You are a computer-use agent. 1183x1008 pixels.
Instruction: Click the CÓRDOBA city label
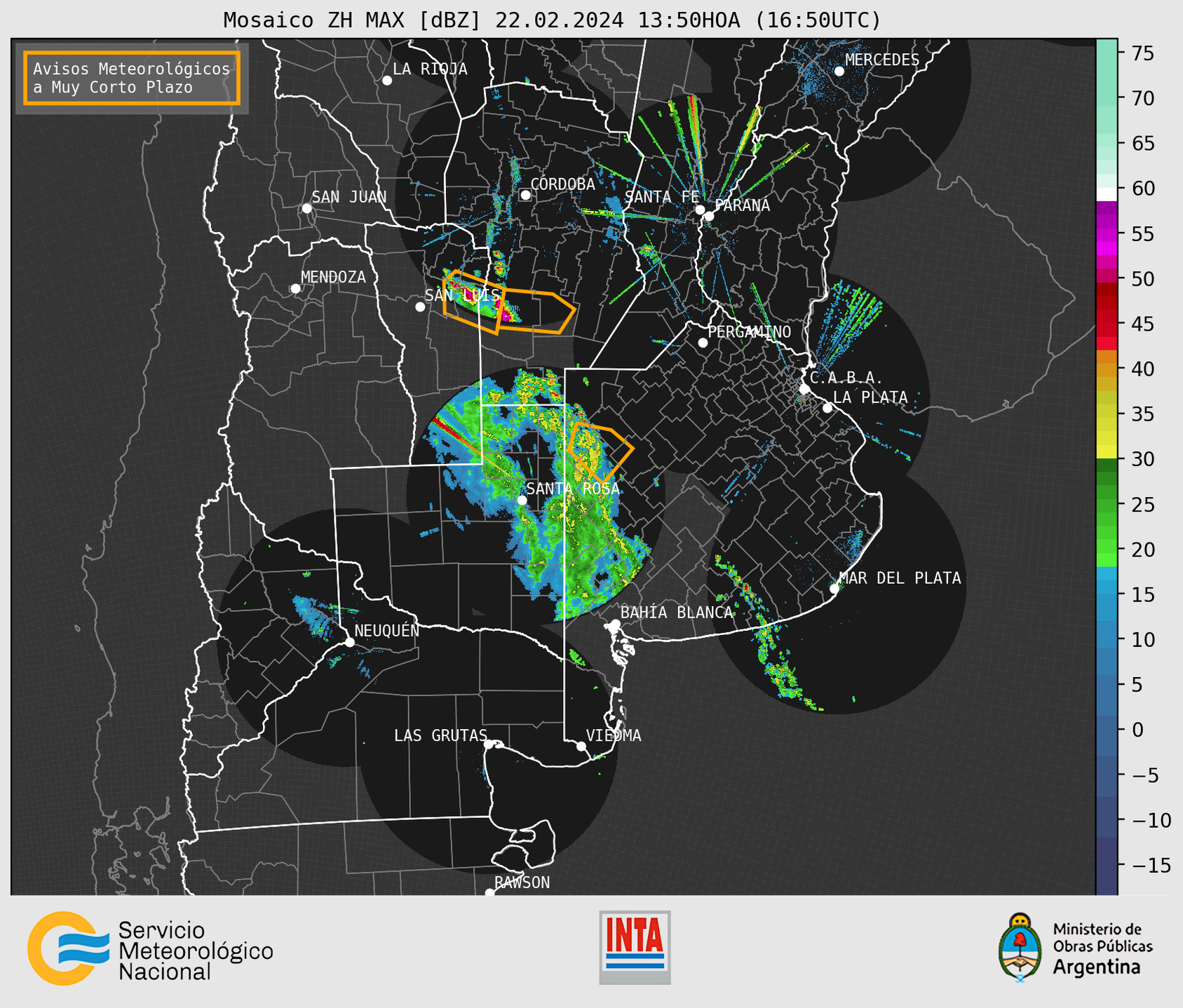pos(562,184)
